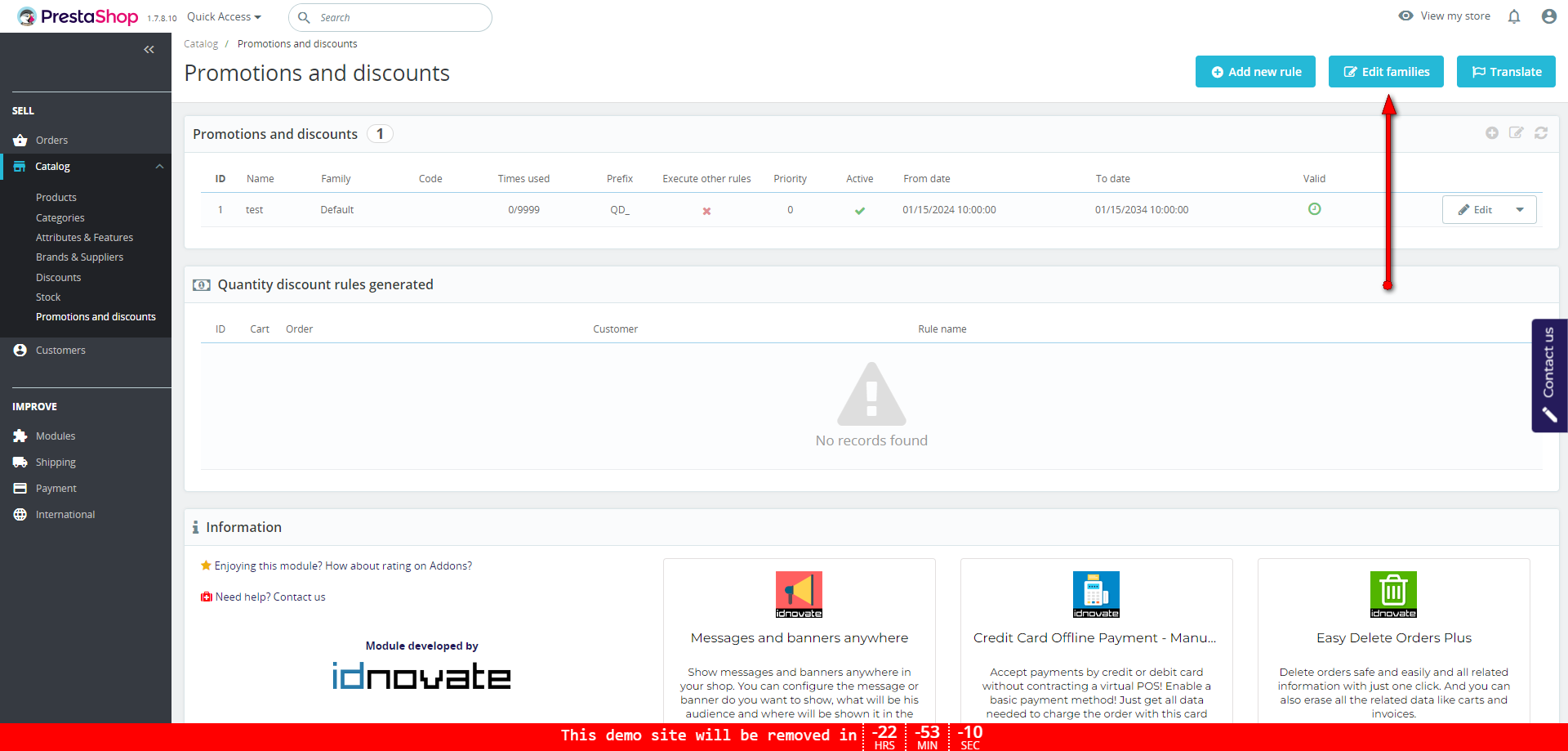Open the Quick Access dropdown
Viewport: 1568px width, 751px height.
click(x=224, y=16)
